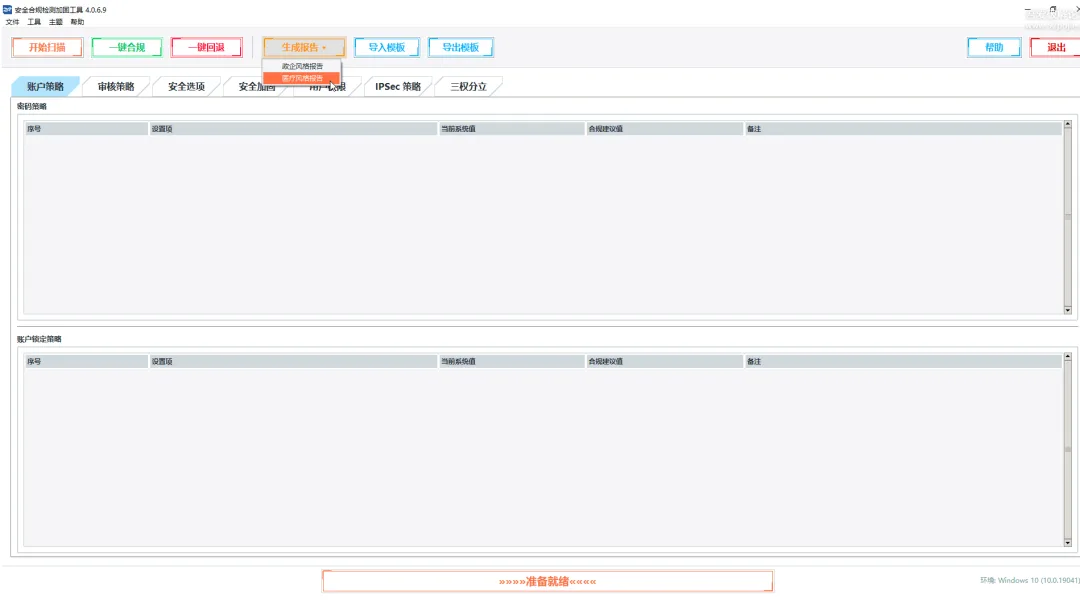Switch to the 审核策略 tab
The image size is (1080, 605).
point(116,86)
